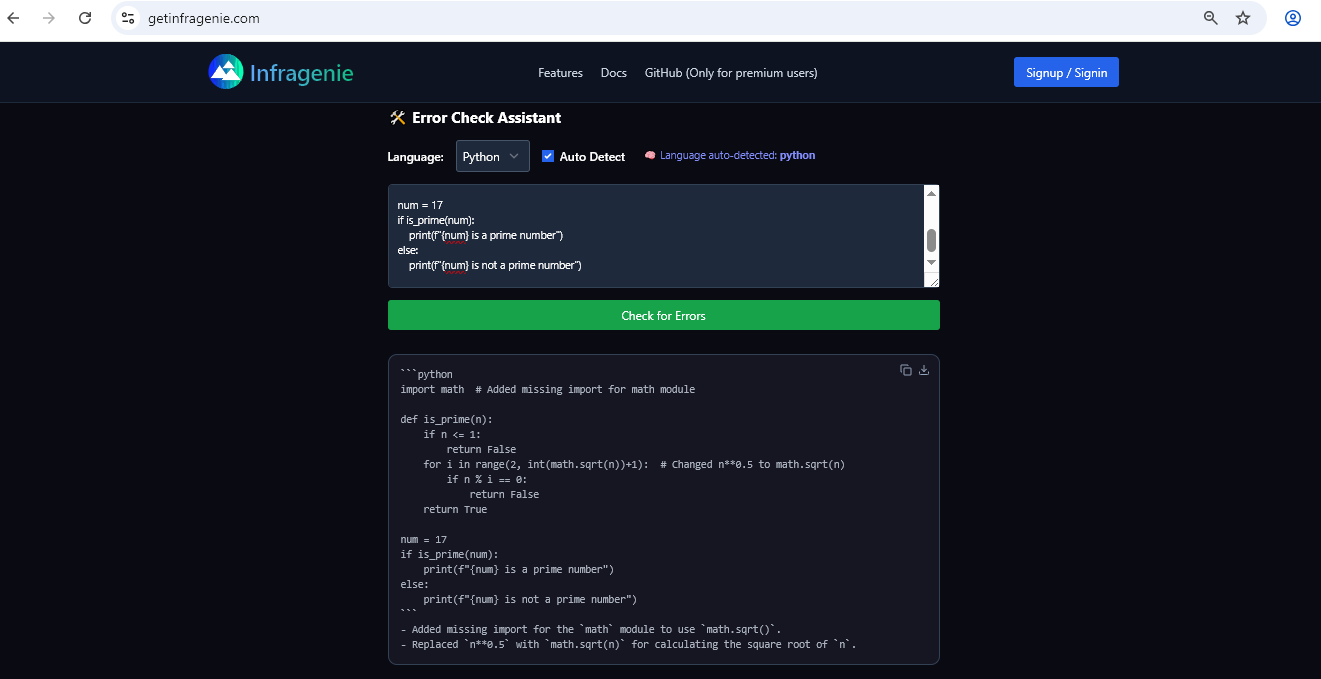The image size is (1321, 679).
Task: Open the Python language dropdown
Action: click(x=493, y=156)
